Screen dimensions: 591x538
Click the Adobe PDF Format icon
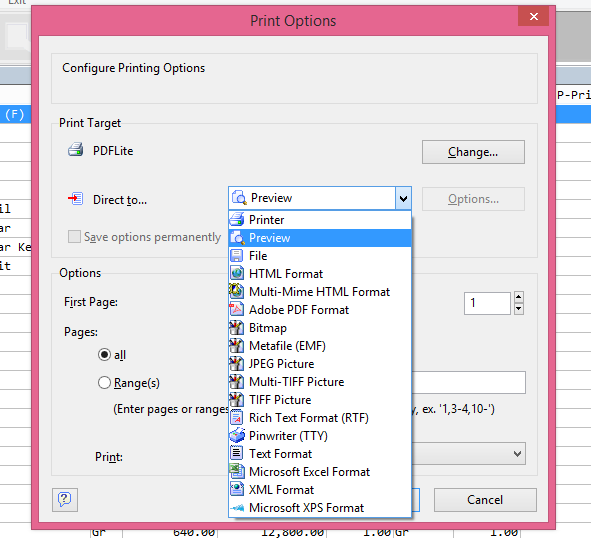click(x=237, y=310)
